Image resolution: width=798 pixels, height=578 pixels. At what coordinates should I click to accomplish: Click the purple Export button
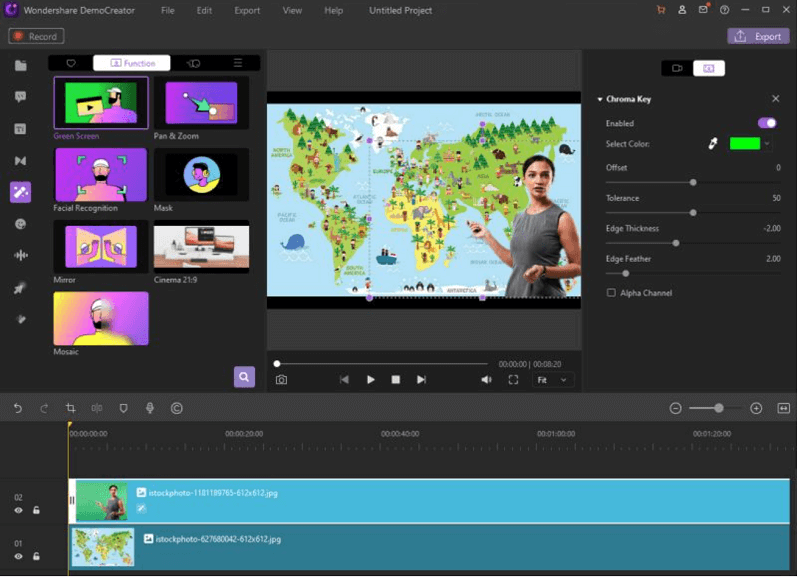click(758, 36)
